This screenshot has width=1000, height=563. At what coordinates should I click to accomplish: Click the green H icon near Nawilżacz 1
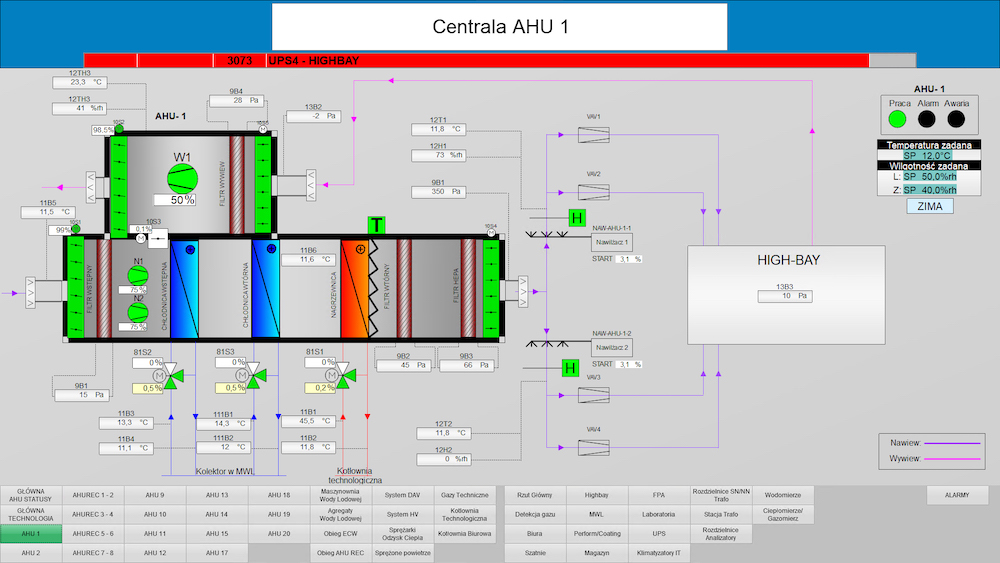pyautogui.click(x=576, y=218)
